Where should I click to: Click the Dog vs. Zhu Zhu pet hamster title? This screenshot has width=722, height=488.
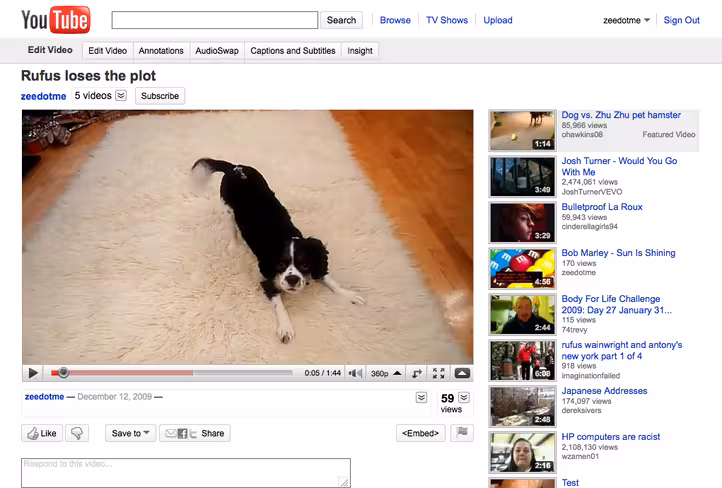[621, 115]
